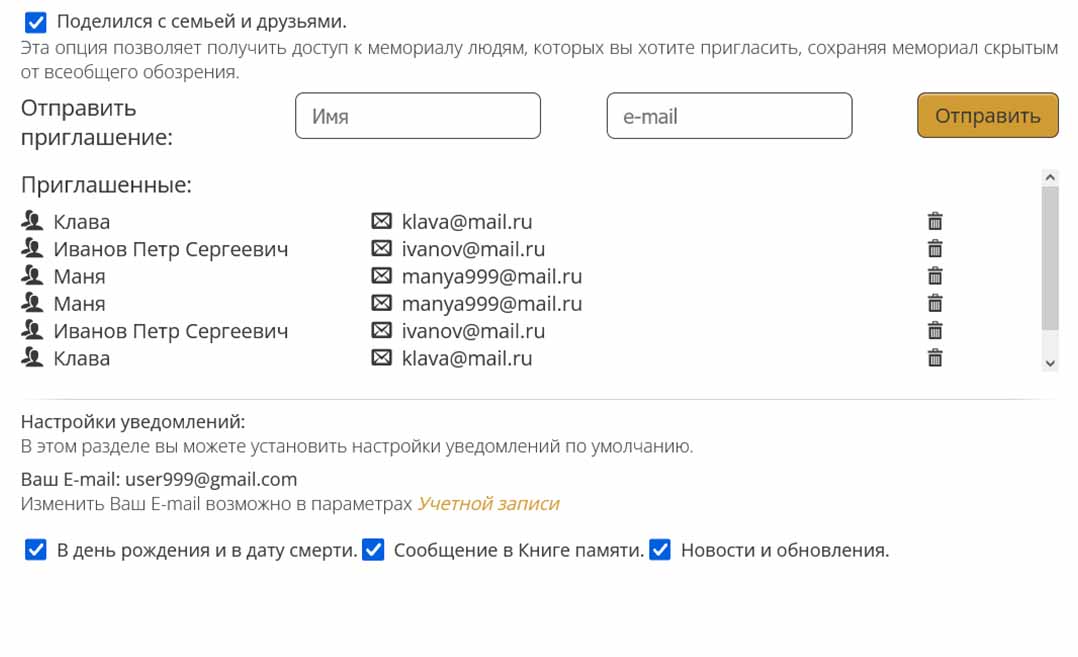Toggle «В день рождения и в дату смерти» checkbox

36,550
